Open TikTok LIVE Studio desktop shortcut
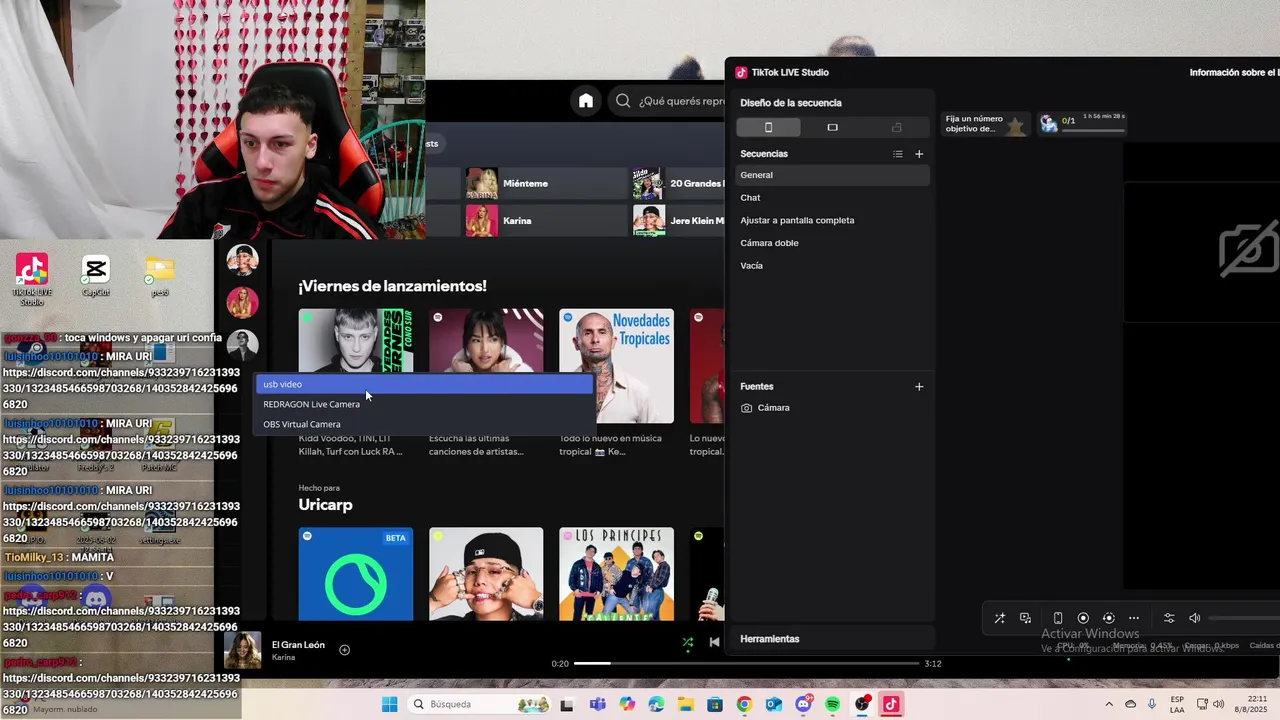Image resolution: width=1280 pixels, height=720 pixels. tap(31, 279)
